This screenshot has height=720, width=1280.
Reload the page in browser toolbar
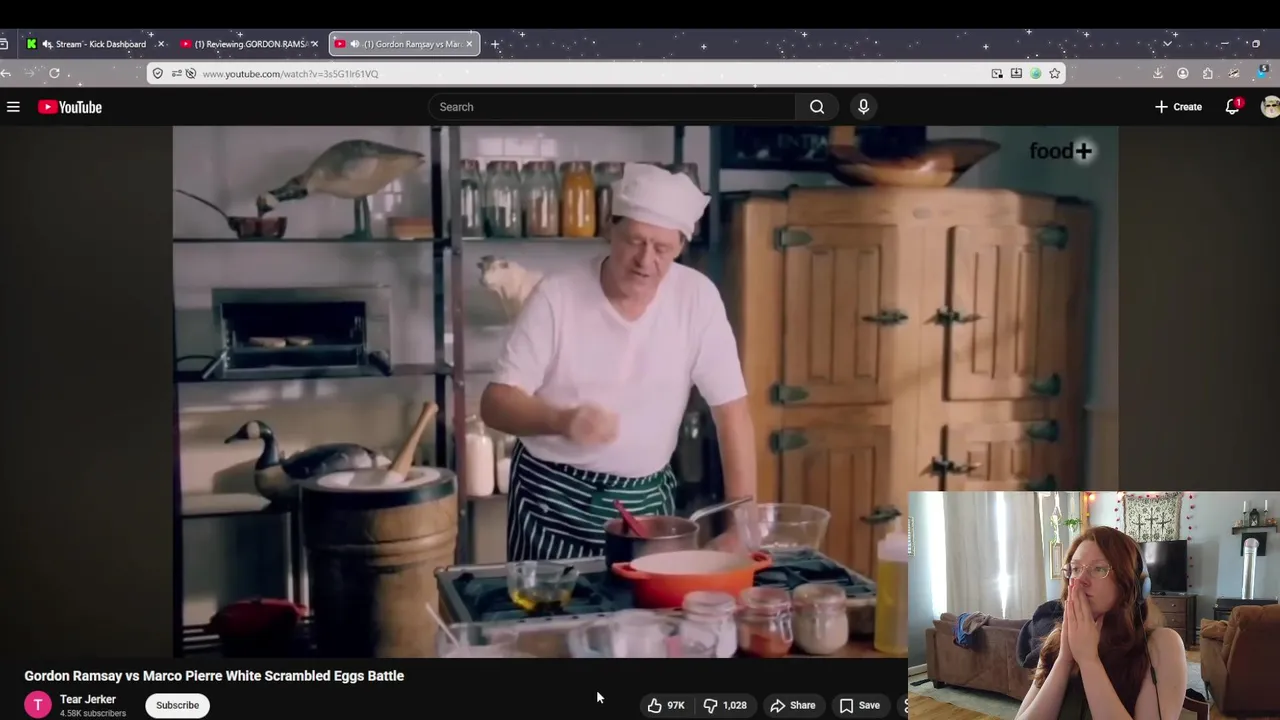tap(54, 73)
